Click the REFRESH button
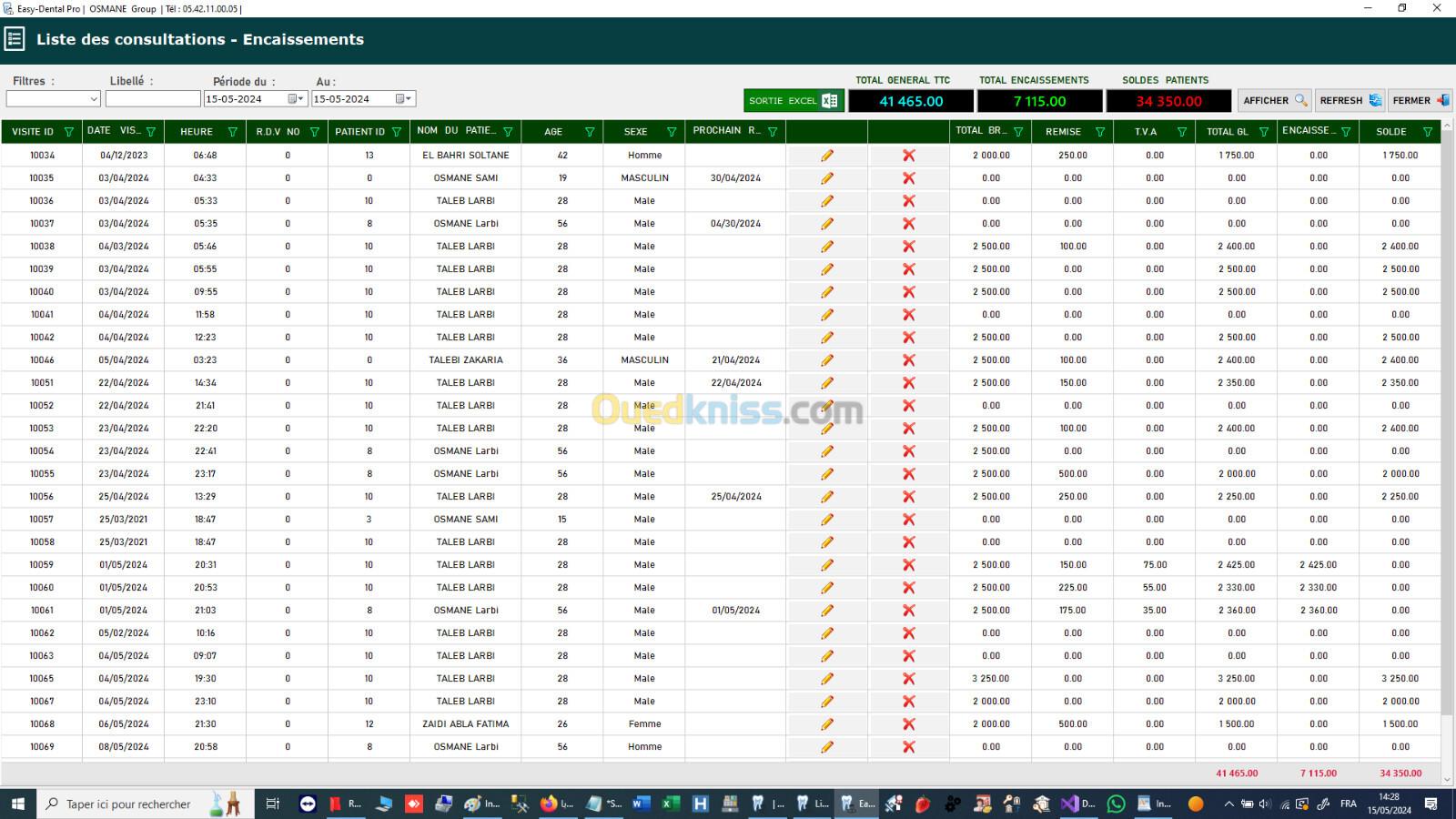Screen dimensions: 1456x819 click(1350, 101)
